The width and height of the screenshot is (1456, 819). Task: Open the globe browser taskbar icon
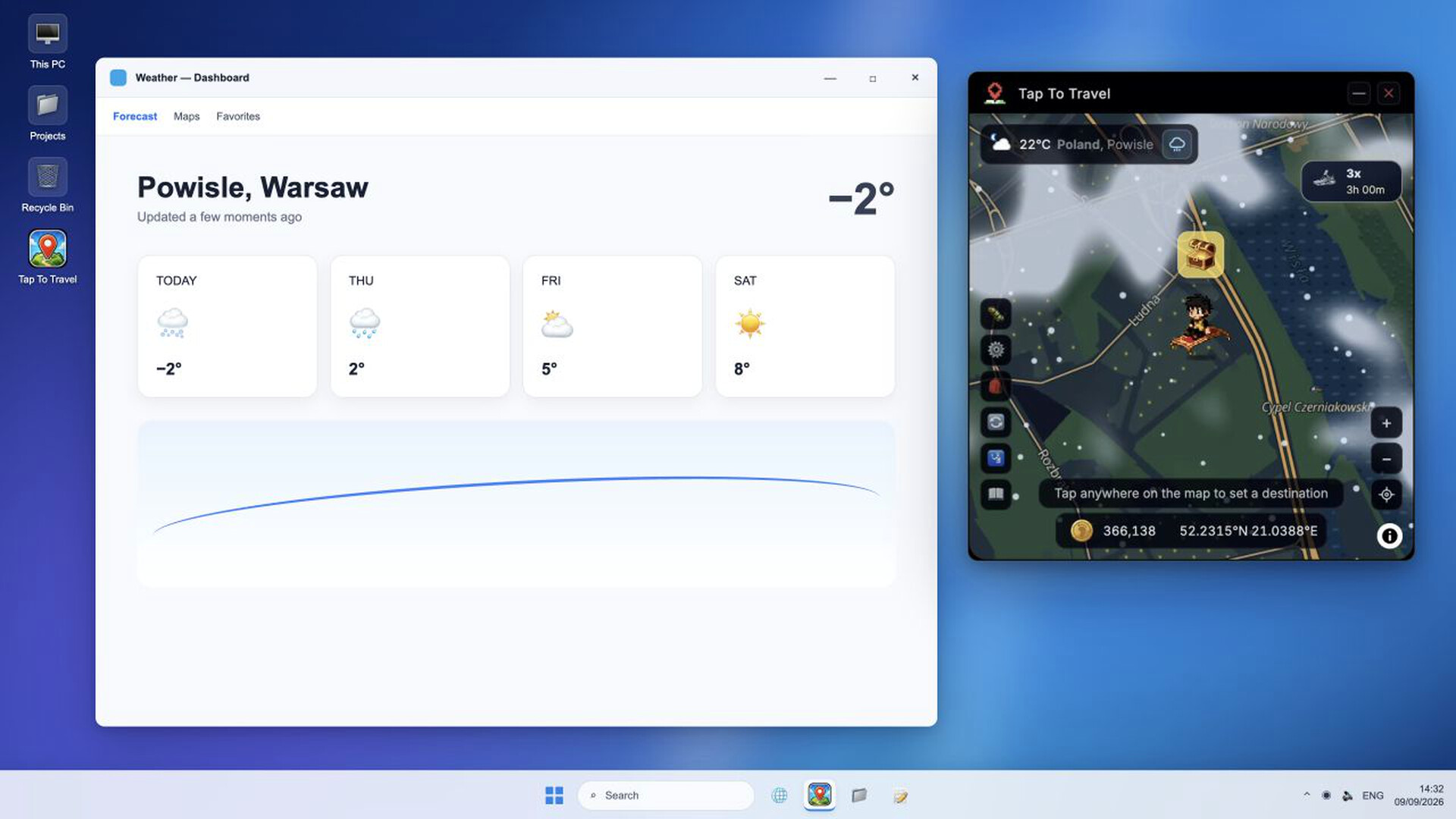[x=779, y=795]
